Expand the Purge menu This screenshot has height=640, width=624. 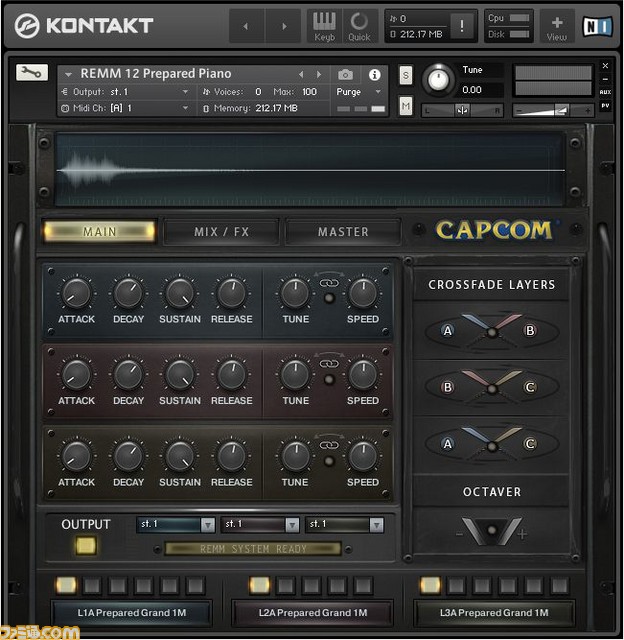click(x=358, y=92)
